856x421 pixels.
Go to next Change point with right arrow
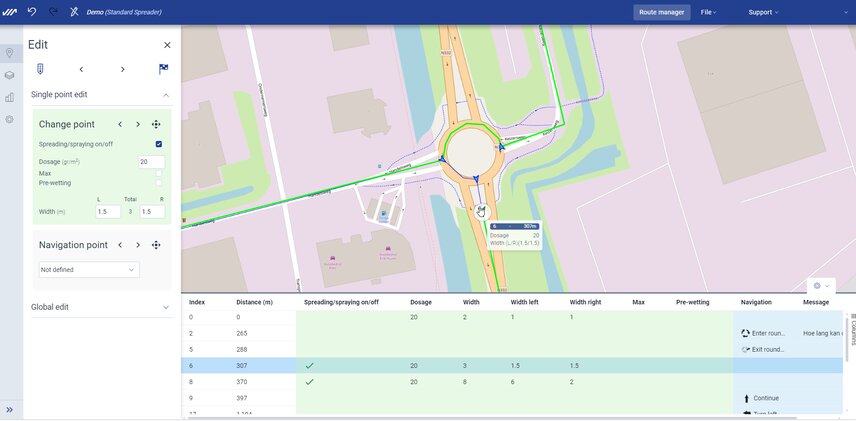[x=138, y=124]
